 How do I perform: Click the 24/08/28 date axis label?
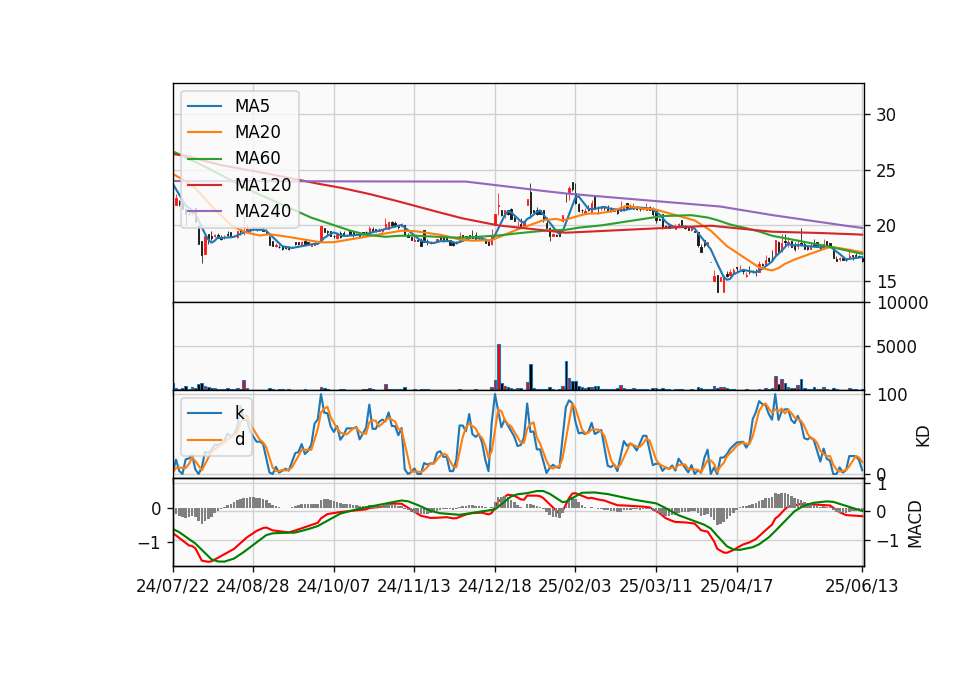253,587
